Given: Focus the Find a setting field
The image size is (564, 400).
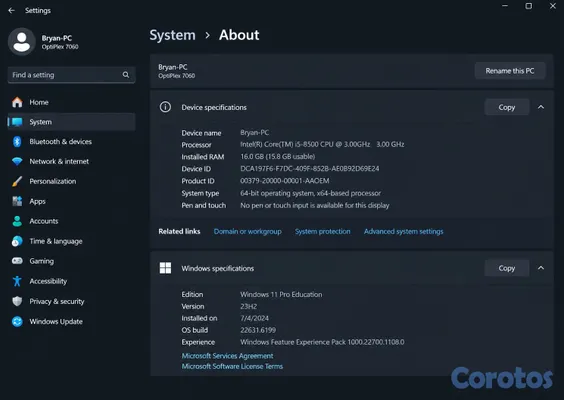Looking at the screenshot, I should 72,75.
